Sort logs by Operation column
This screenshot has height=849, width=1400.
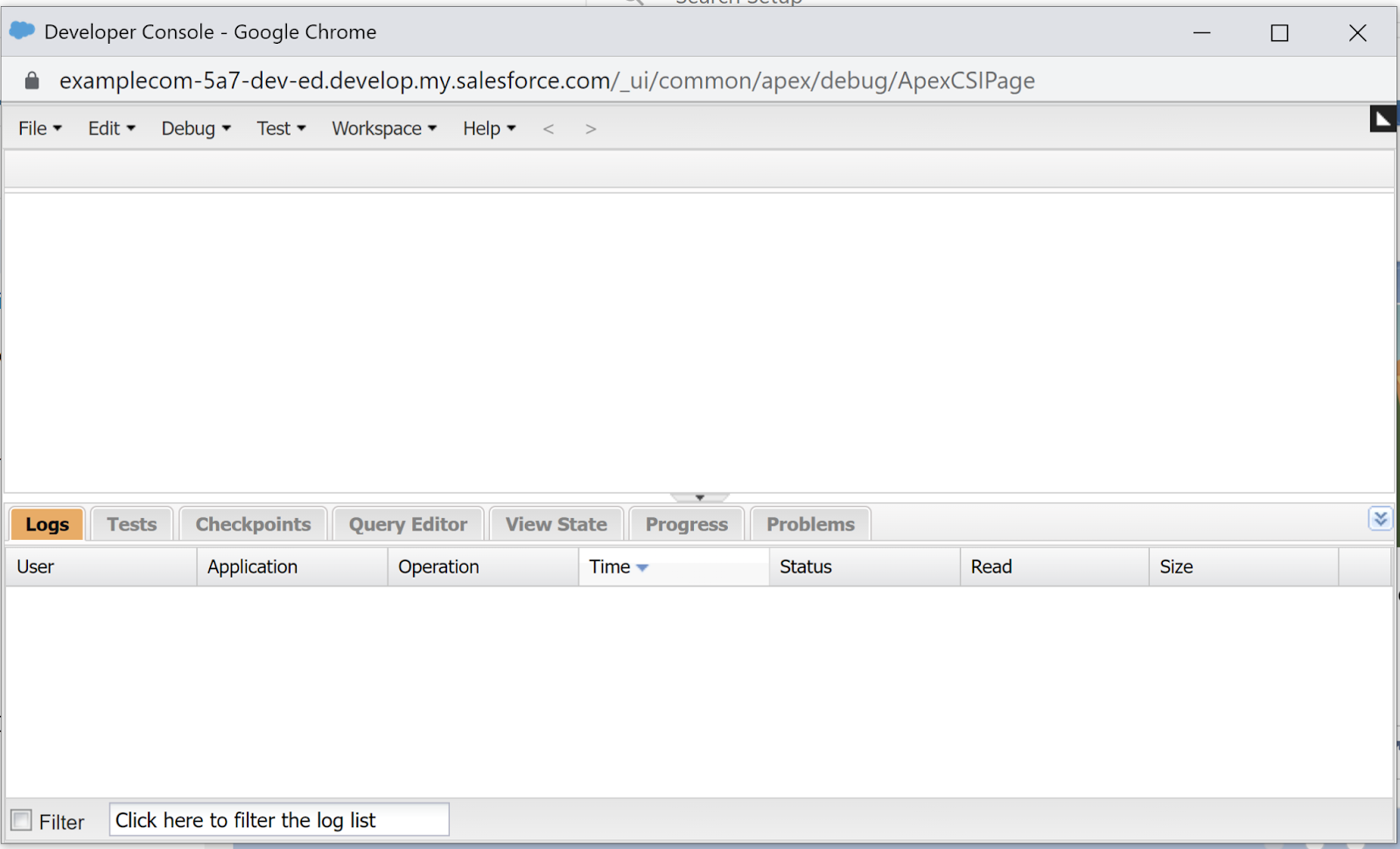tap(483, 567)
